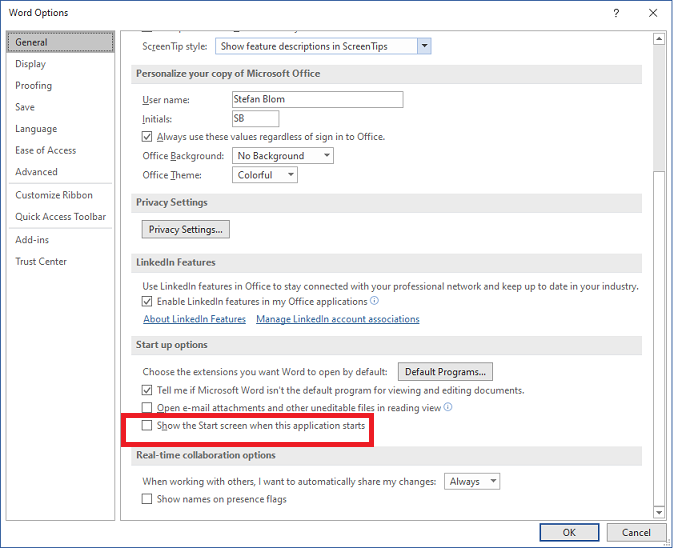Enable open e-mail attachments in reading view
Screen dimensions: 694x548
147,407
